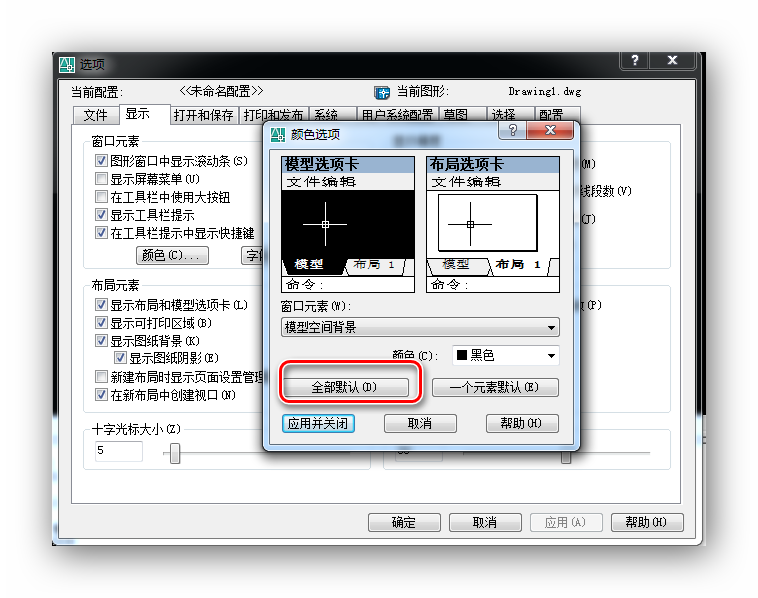Click 取消 in Color Options dialog

point(420,423)
